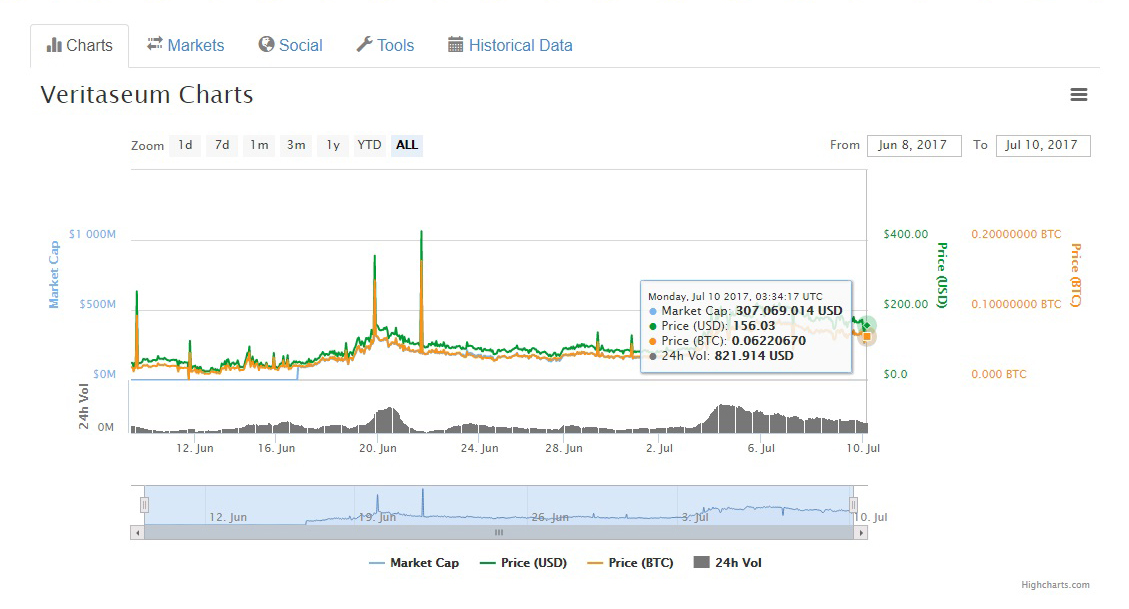Click the 20. Jun date axis label
1129x609 pixels.
coord(378,448)
